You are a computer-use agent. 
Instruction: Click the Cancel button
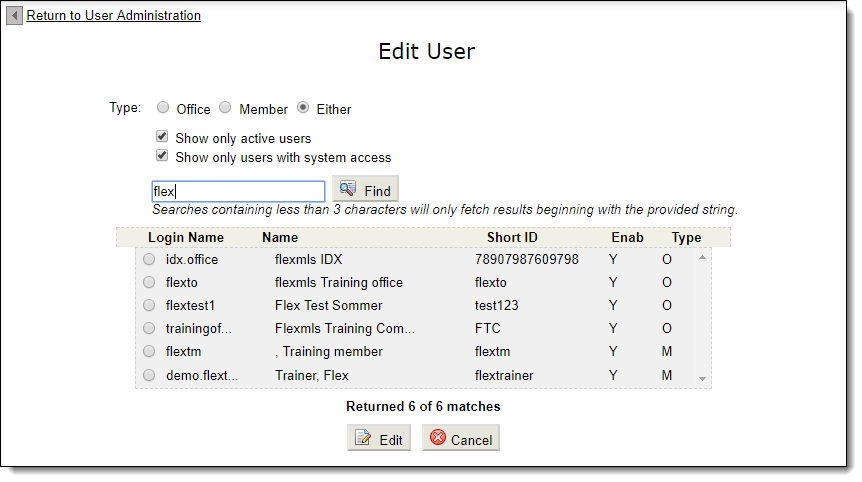point(461,438)
